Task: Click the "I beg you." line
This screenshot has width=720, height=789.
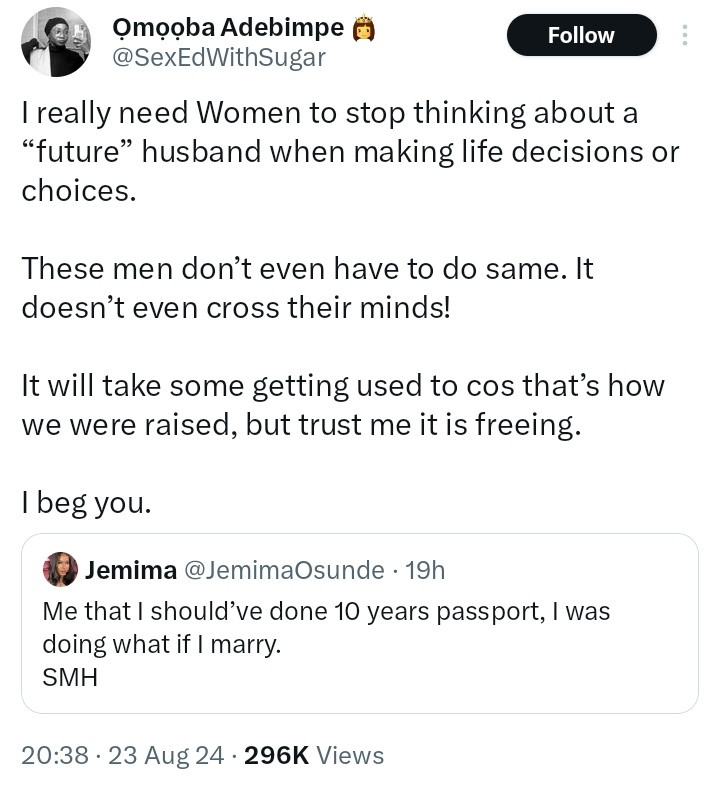Action: click(x=87, y=501)
